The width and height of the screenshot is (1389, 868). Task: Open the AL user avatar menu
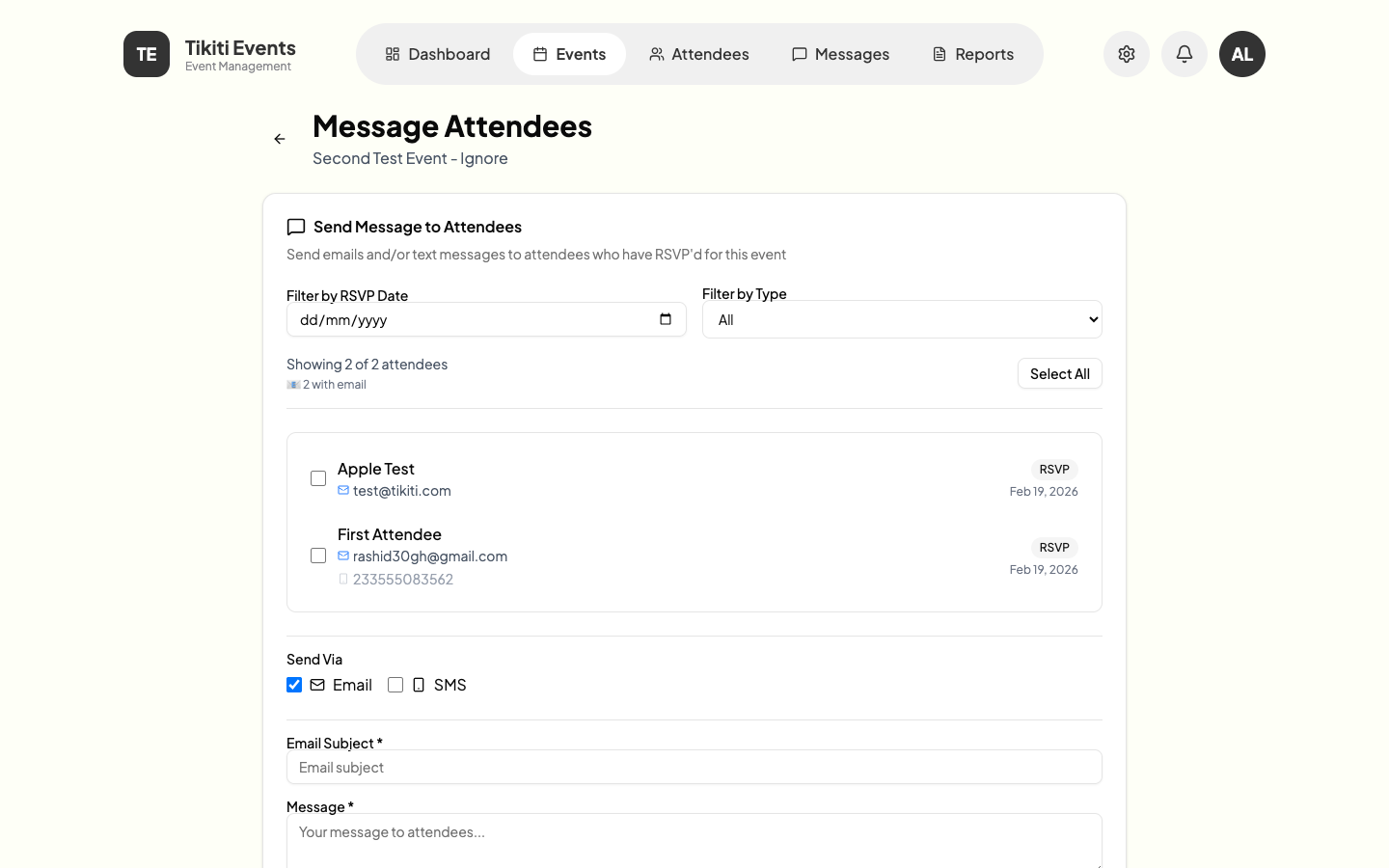(x=1242, y=54)
